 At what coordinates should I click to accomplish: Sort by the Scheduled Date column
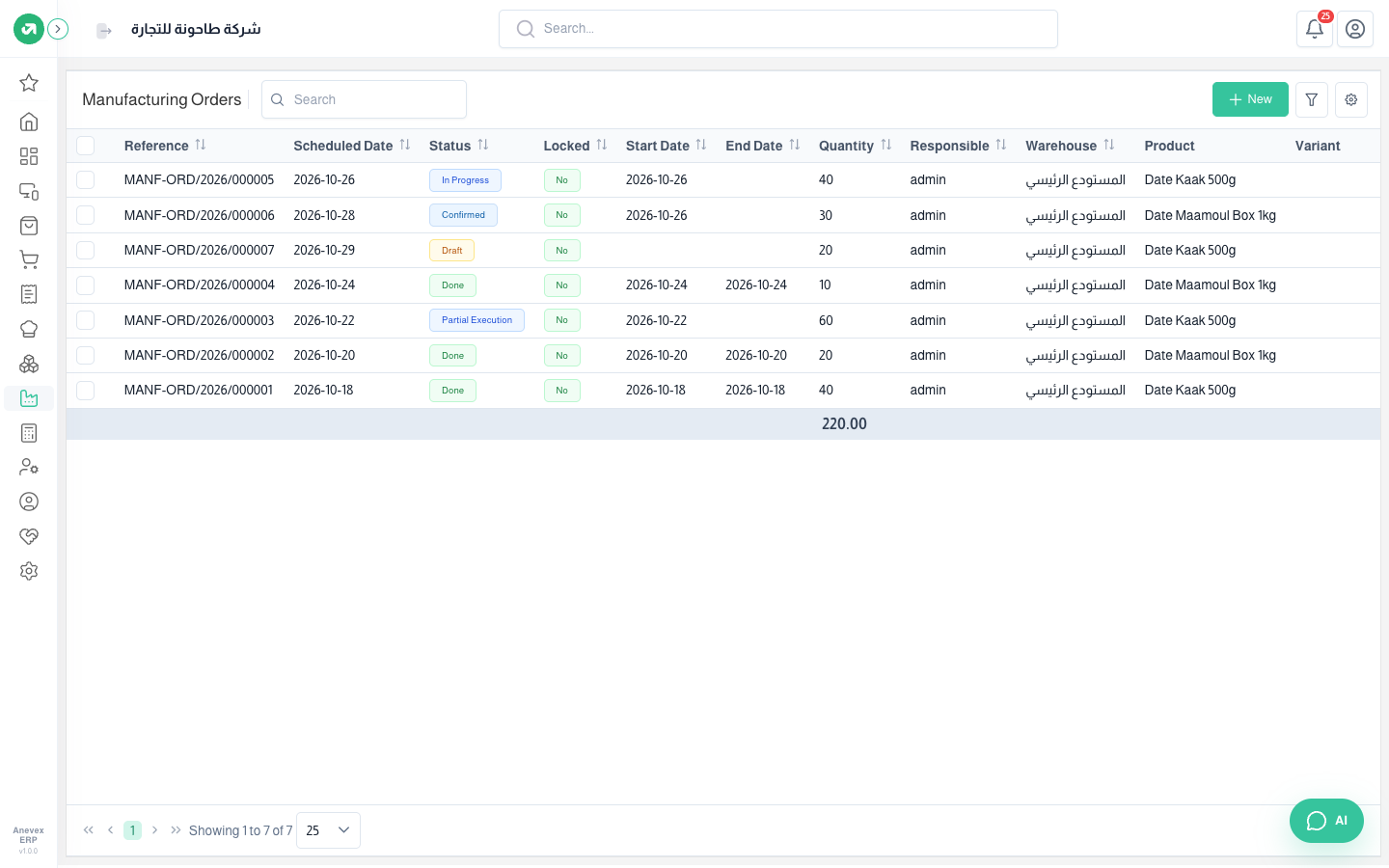point(405,145)
